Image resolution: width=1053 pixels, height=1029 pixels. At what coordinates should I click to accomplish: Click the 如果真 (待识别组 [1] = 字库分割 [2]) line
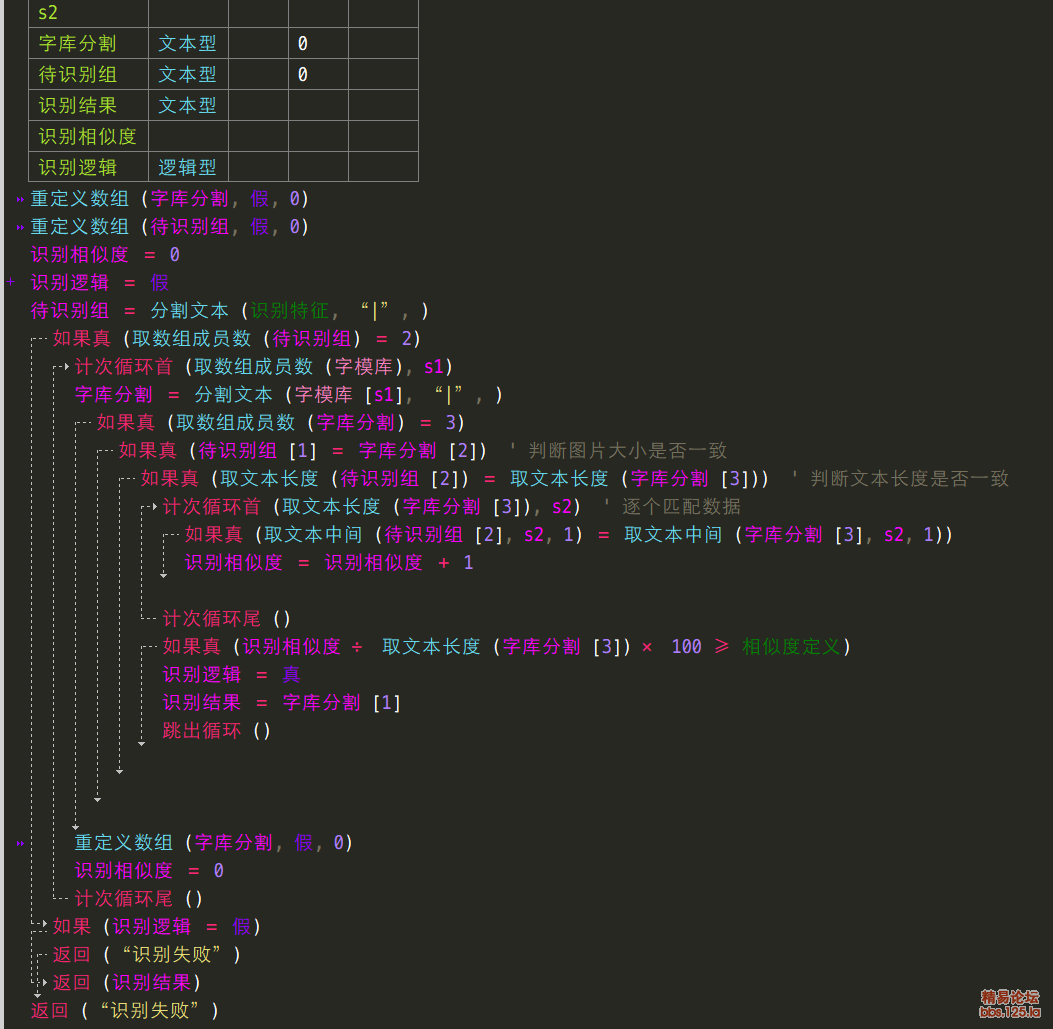point(303,451)
